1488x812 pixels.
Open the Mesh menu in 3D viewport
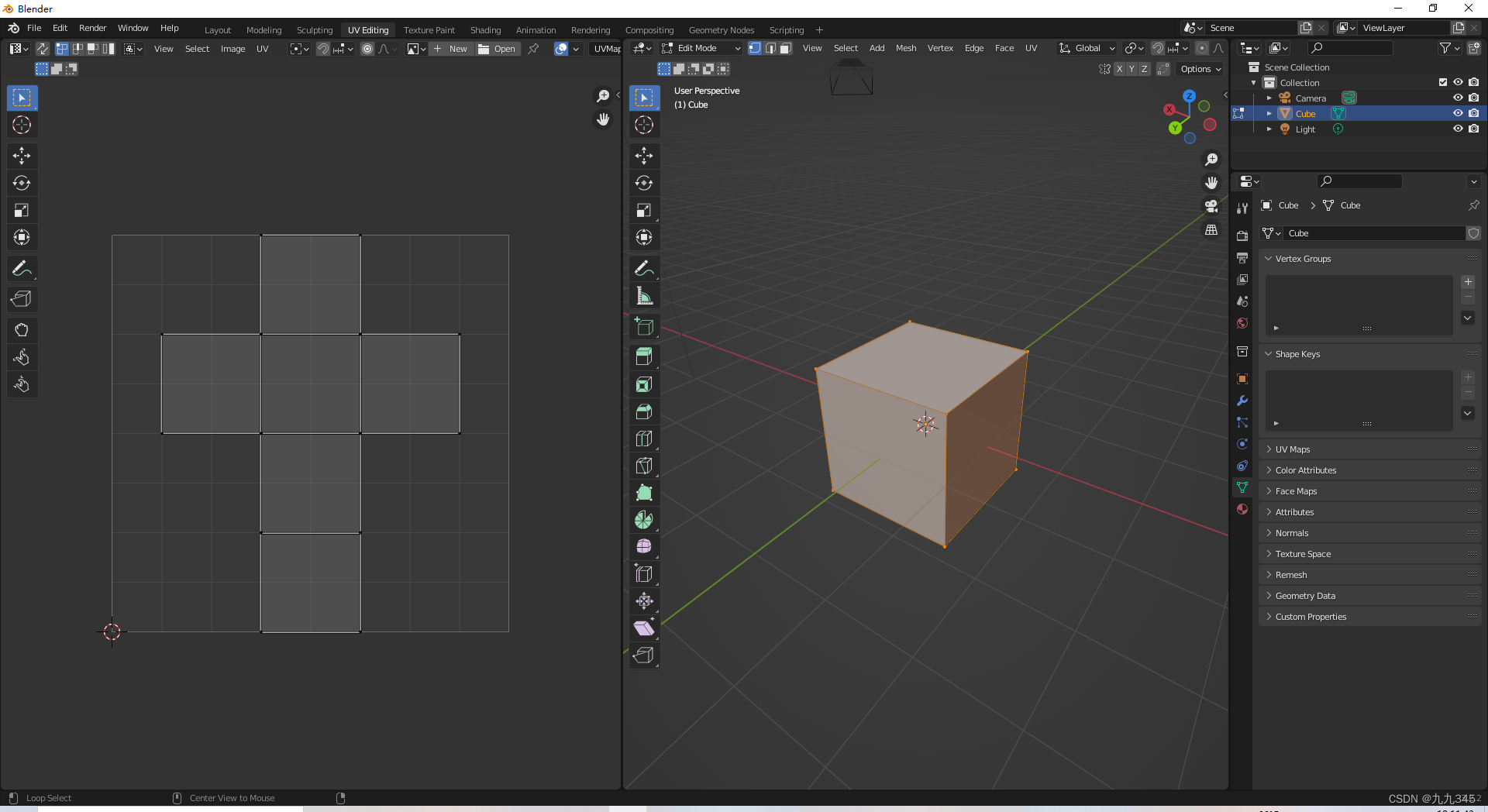[x=905, y=48]
